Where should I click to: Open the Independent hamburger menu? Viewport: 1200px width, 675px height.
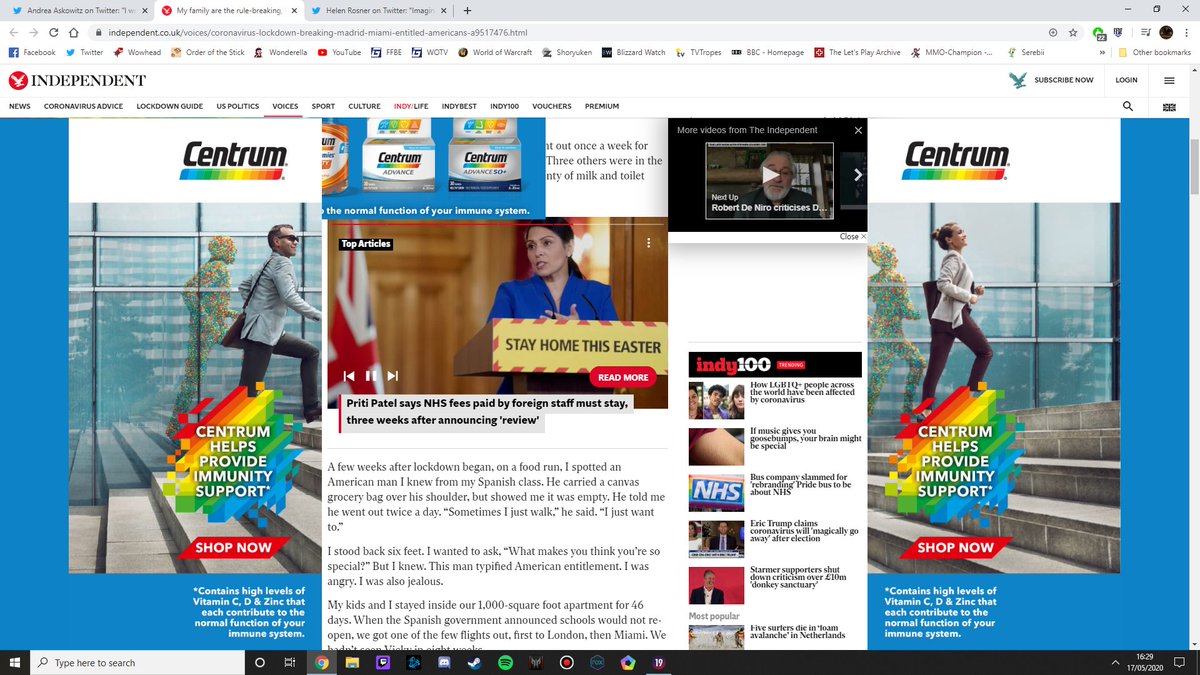pyautogui.click(x=1169, y=80)
